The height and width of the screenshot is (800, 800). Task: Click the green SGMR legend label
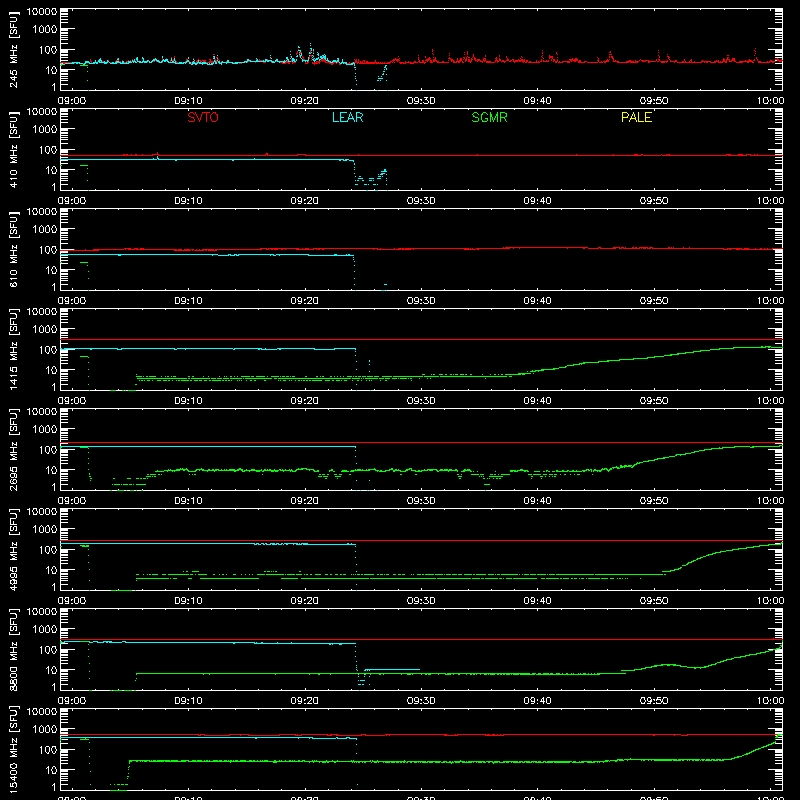tap(489, 117)
